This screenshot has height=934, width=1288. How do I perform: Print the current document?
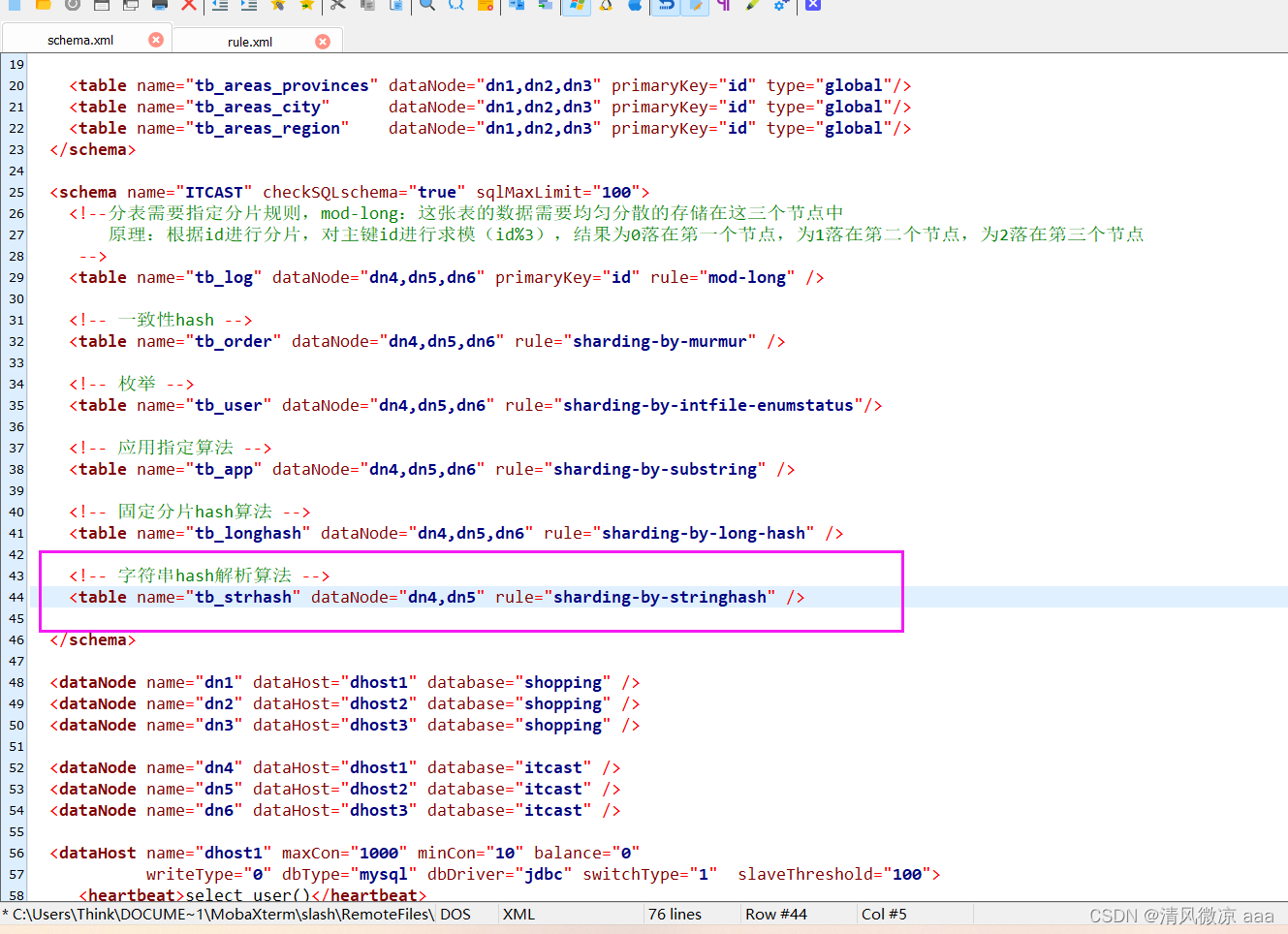pyautogui.click(x=160, y=4)
